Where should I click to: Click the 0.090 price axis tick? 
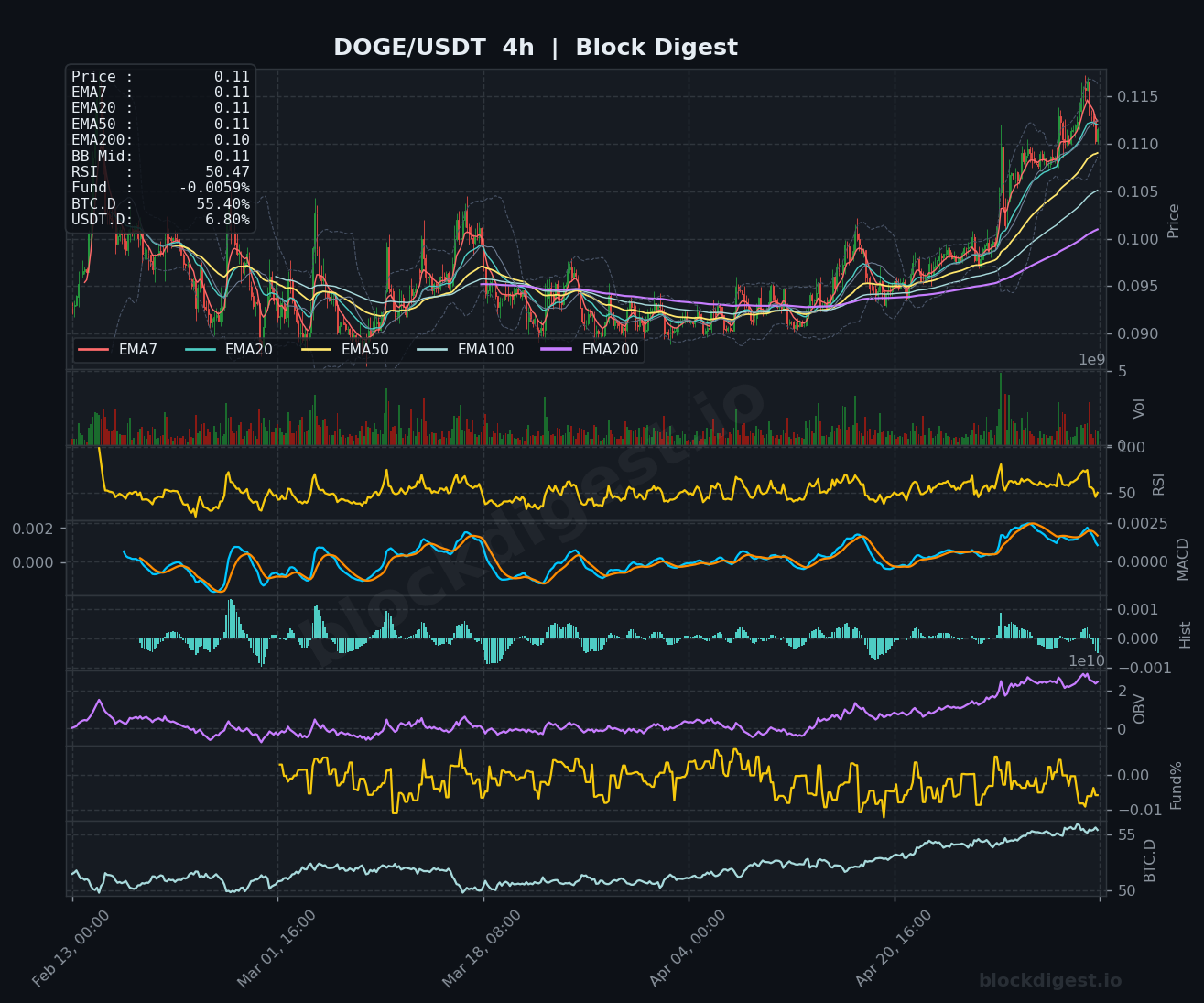pos(1138,334)
